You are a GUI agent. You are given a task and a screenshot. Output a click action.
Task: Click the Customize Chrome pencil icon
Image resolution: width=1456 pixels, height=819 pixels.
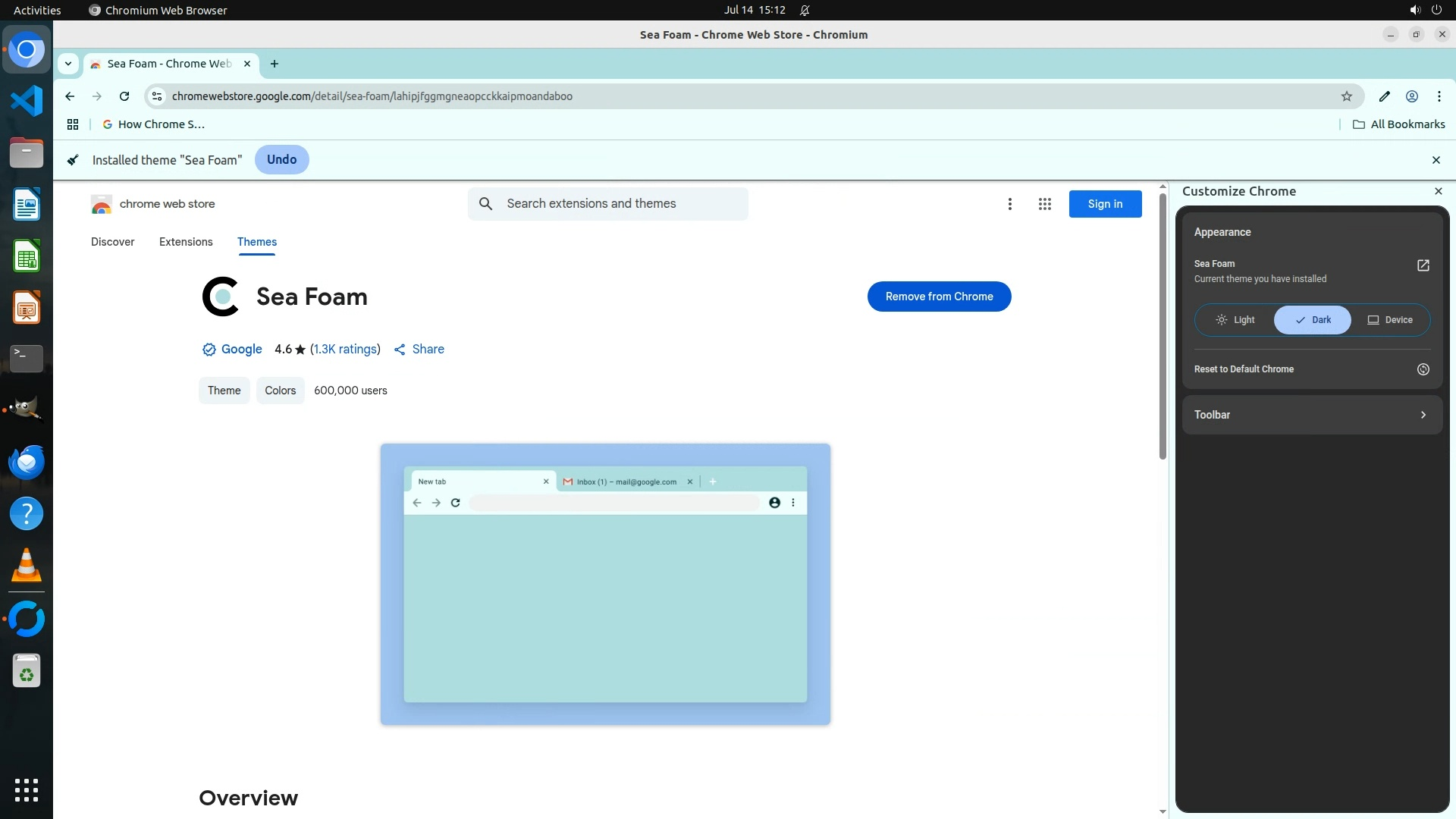[x=1384, y=96]
